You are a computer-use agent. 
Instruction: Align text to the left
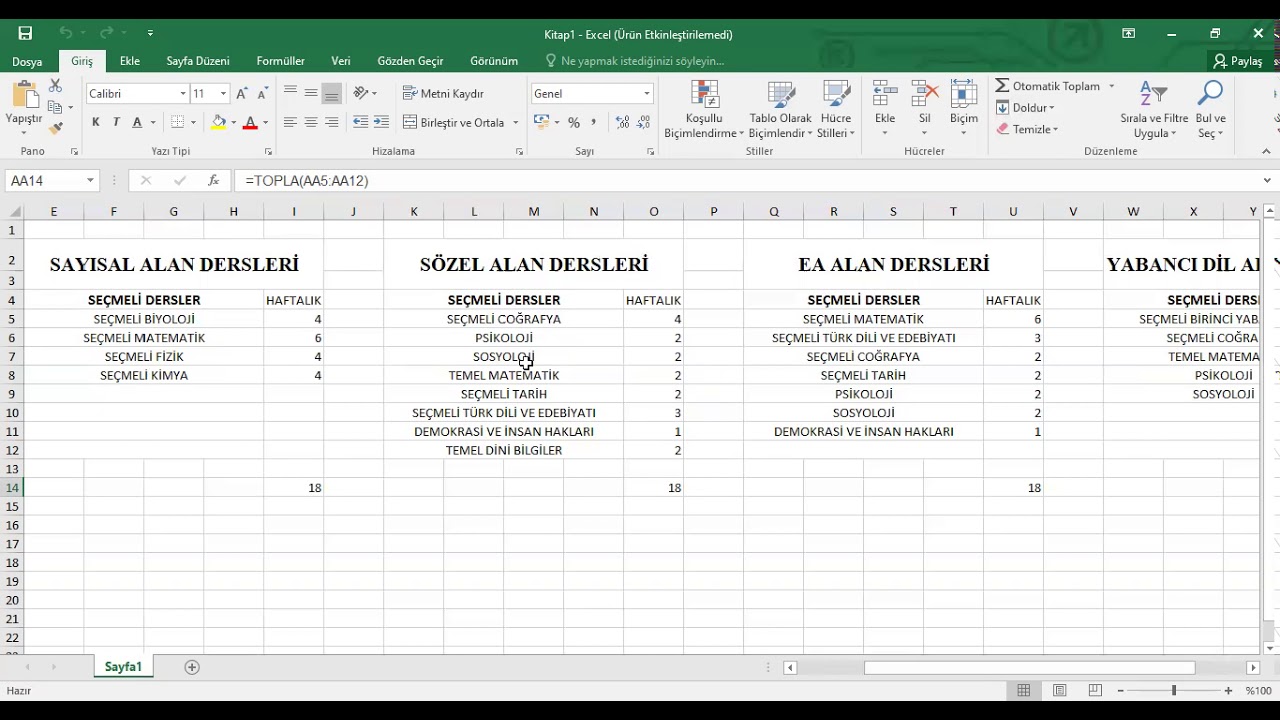coord(290,122)
